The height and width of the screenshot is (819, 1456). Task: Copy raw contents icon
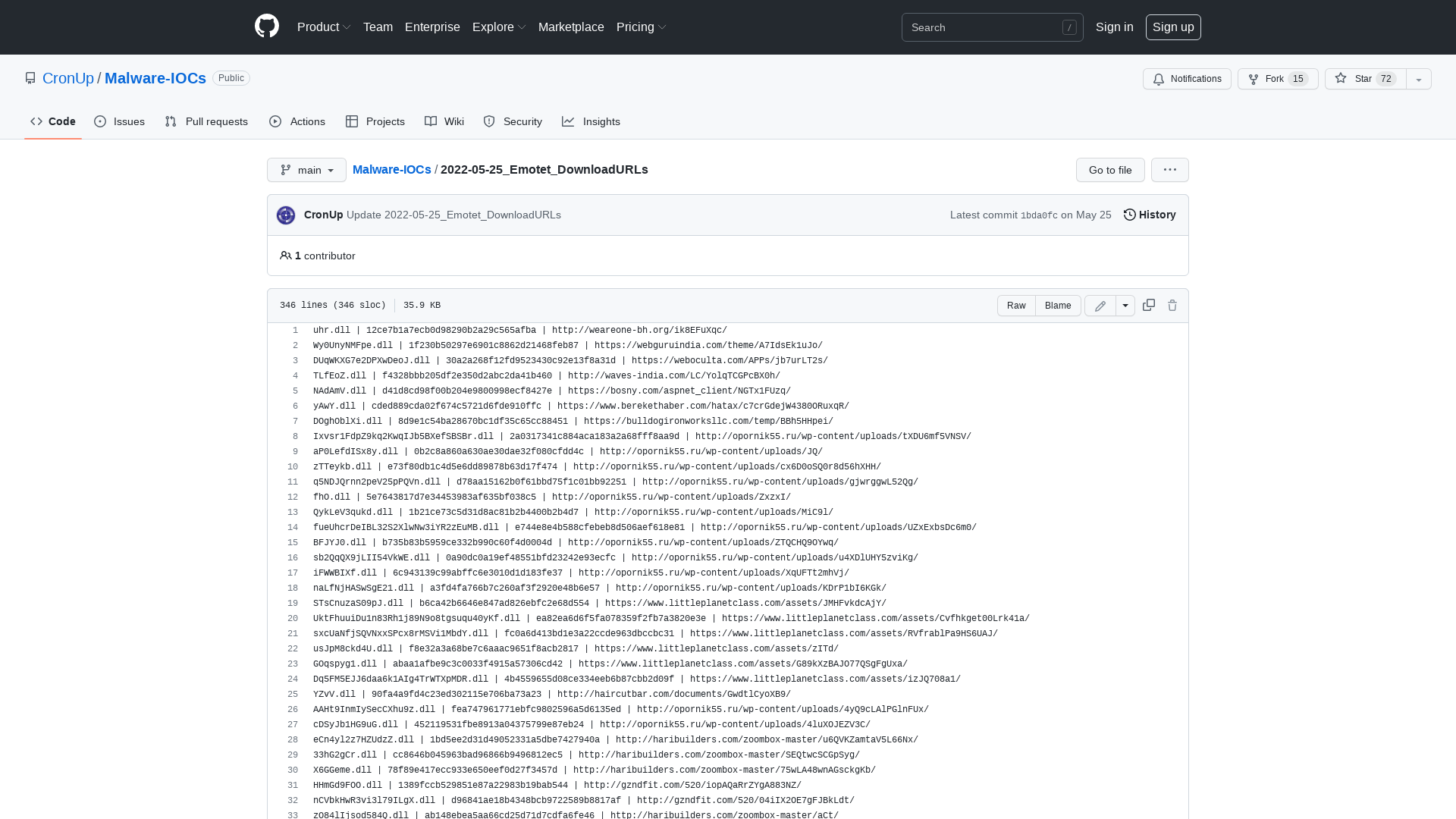[x=1149, y=305]
